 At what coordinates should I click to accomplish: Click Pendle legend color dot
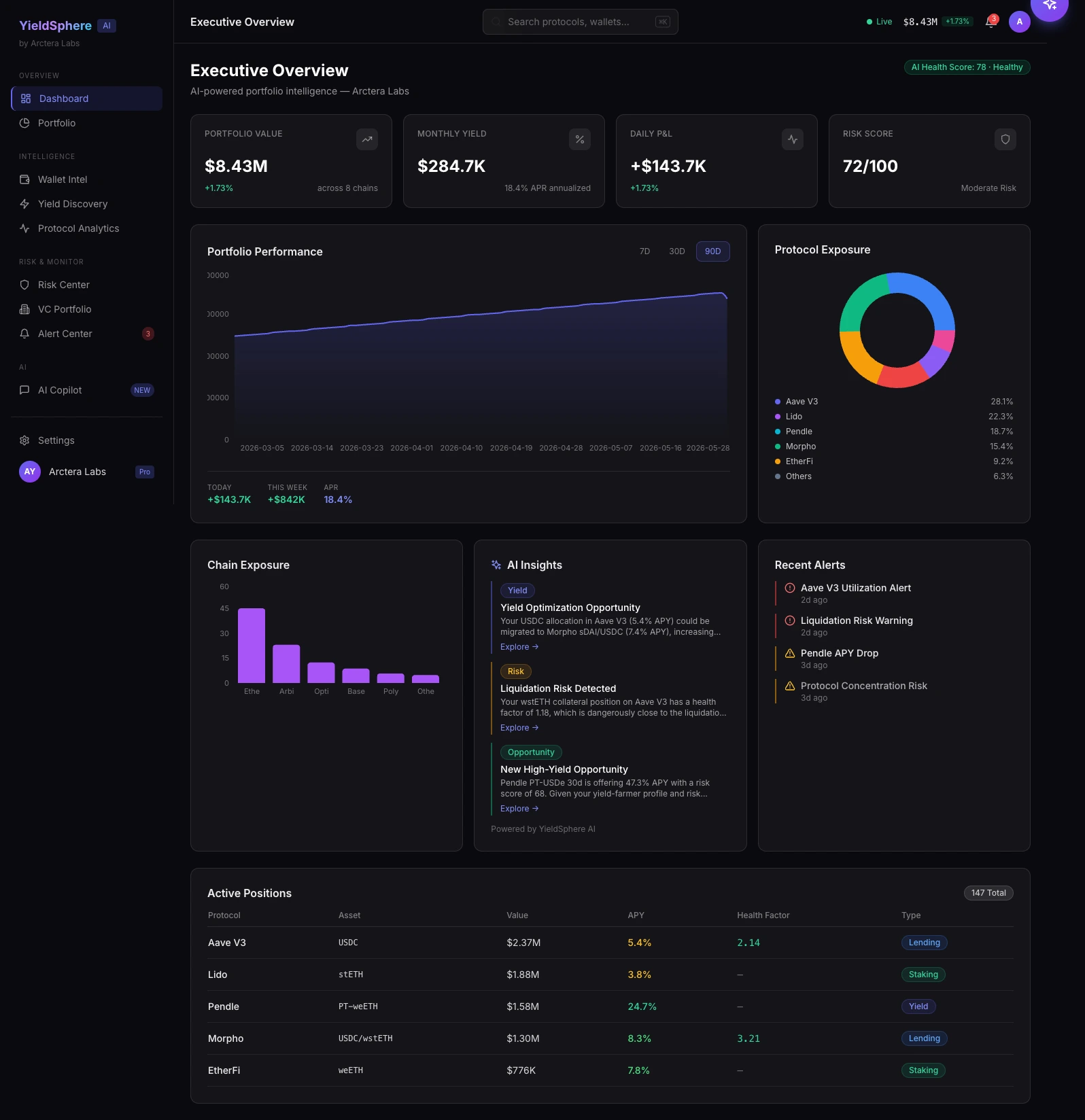click(778, 432)
